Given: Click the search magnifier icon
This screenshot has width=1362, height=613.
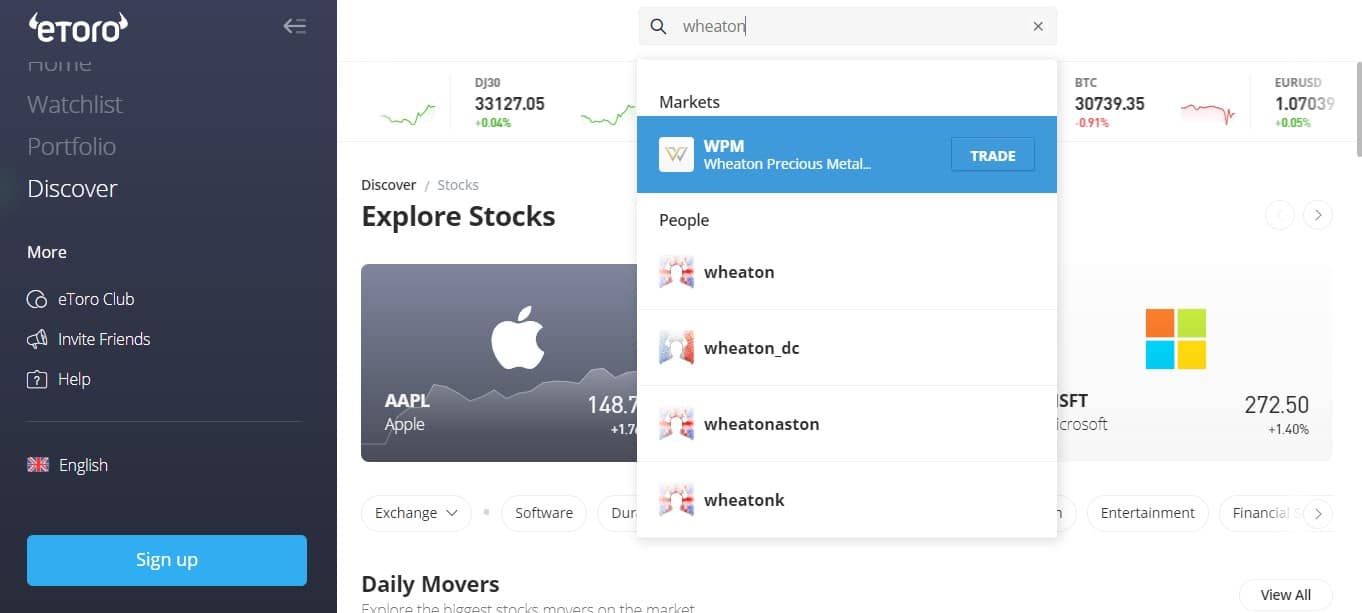Looking at the screenshot, I should (x=658, y=27).
